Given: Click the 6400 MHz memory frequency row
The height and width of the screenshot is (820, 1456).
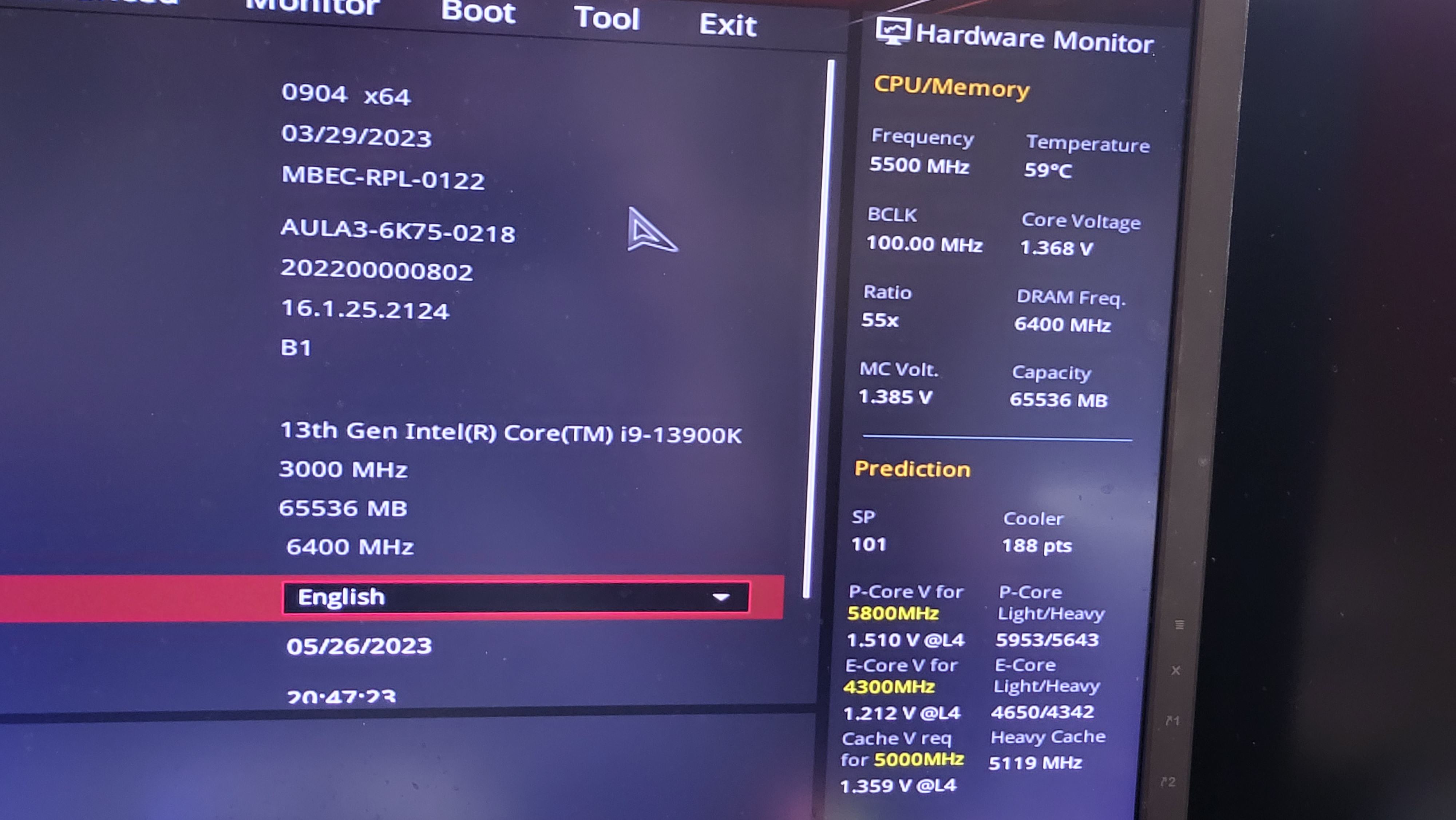Looking at the screenshot, I should [x=350, y=547].
